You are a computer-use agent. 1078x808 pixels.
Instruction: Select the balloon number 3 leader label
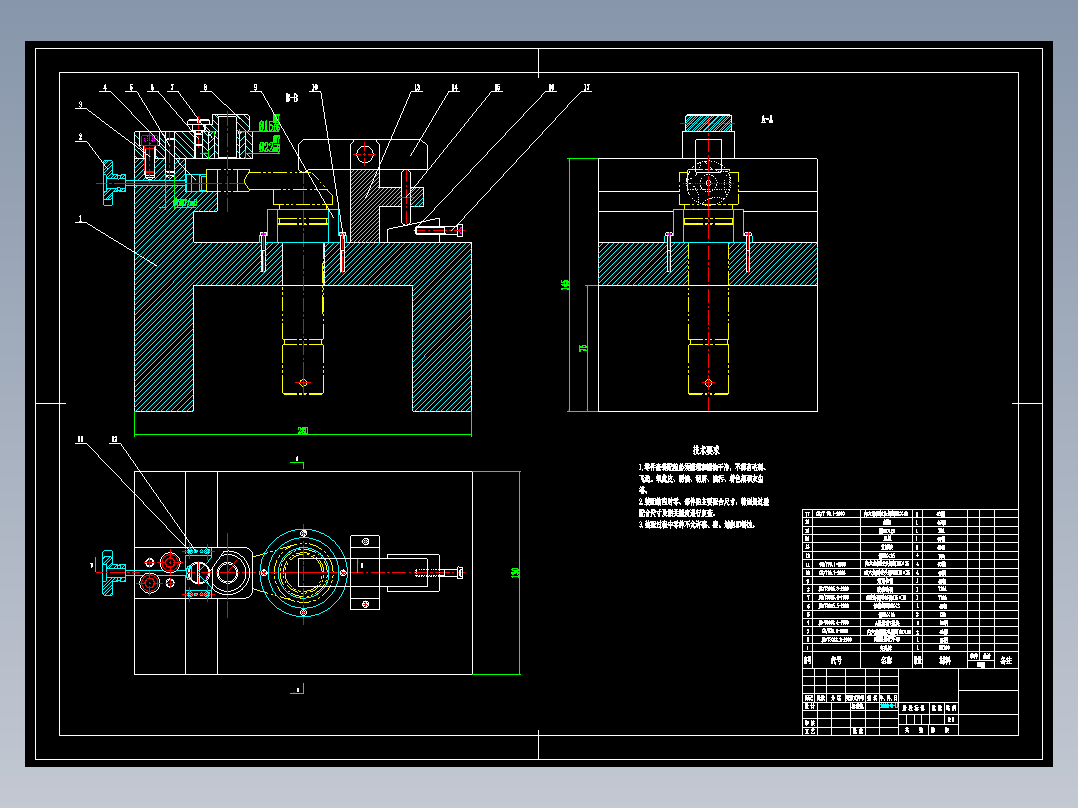[x=80, y=105]
